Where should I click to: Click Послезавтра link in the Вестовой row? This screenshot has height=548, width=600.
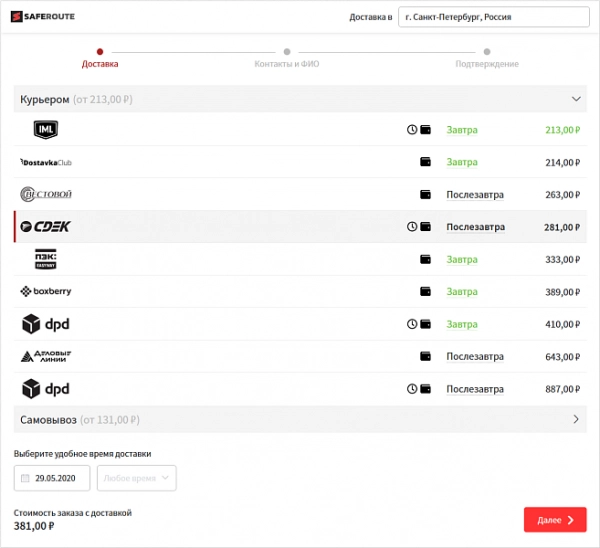click(475, 195)
